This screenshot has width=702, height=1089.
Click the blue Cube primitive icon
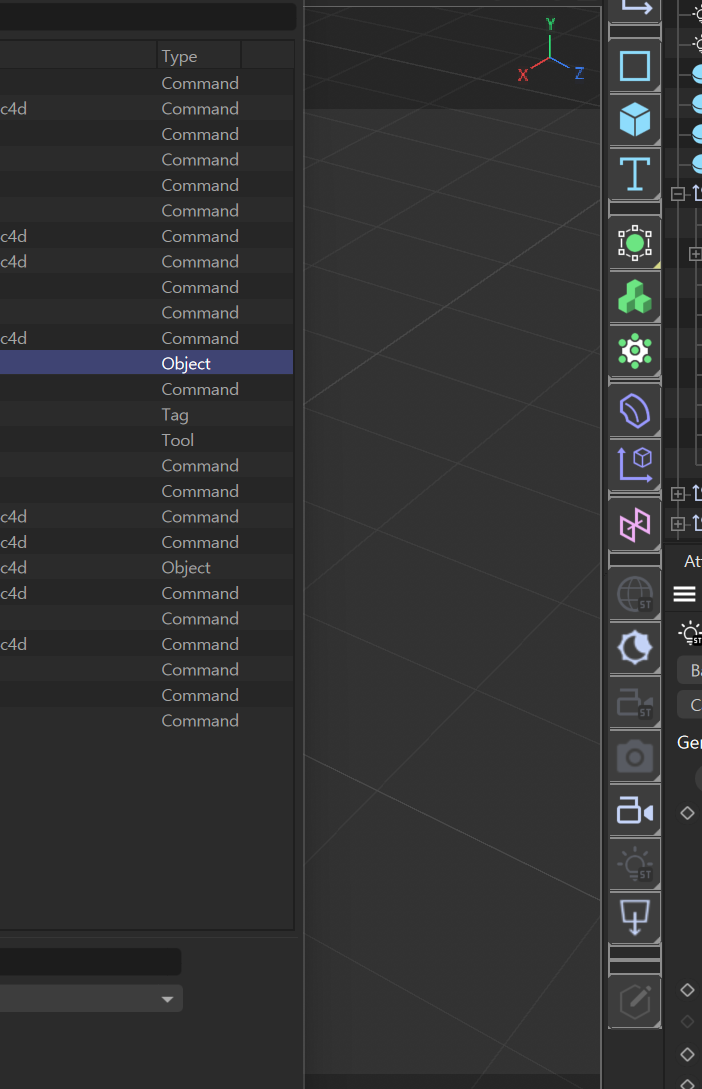point(635,120)
